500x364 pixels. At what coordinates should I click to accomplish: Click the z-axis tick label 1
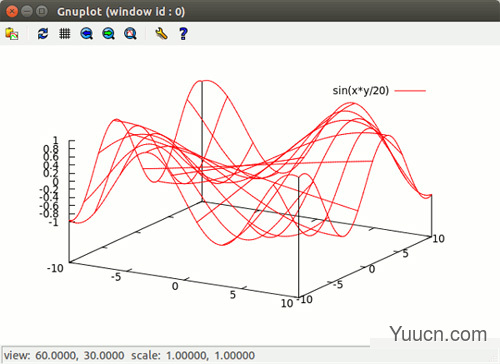point(55,140)
